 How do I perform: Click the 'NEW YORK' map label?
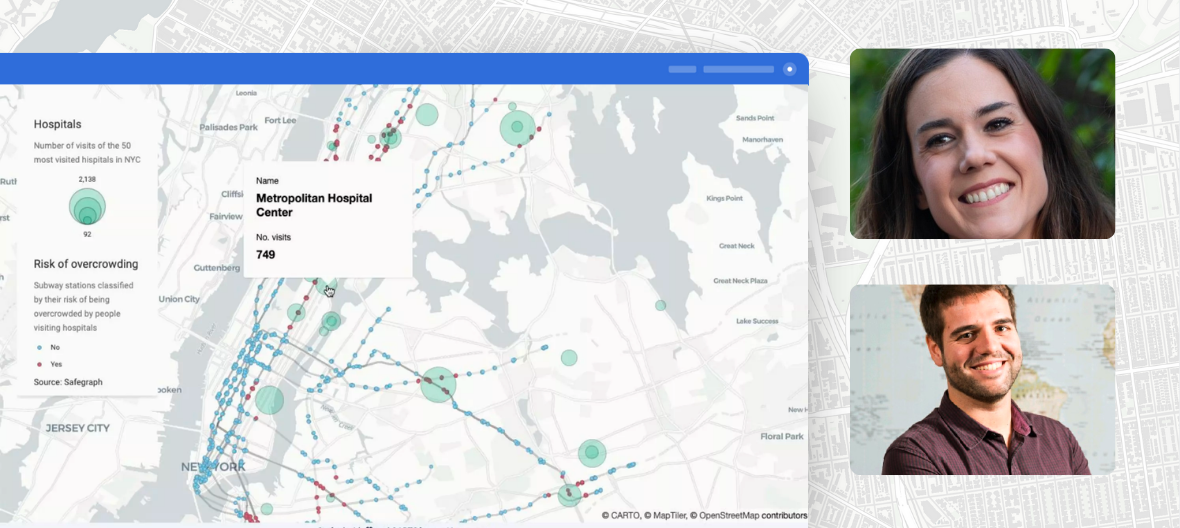tap(213, 467)
